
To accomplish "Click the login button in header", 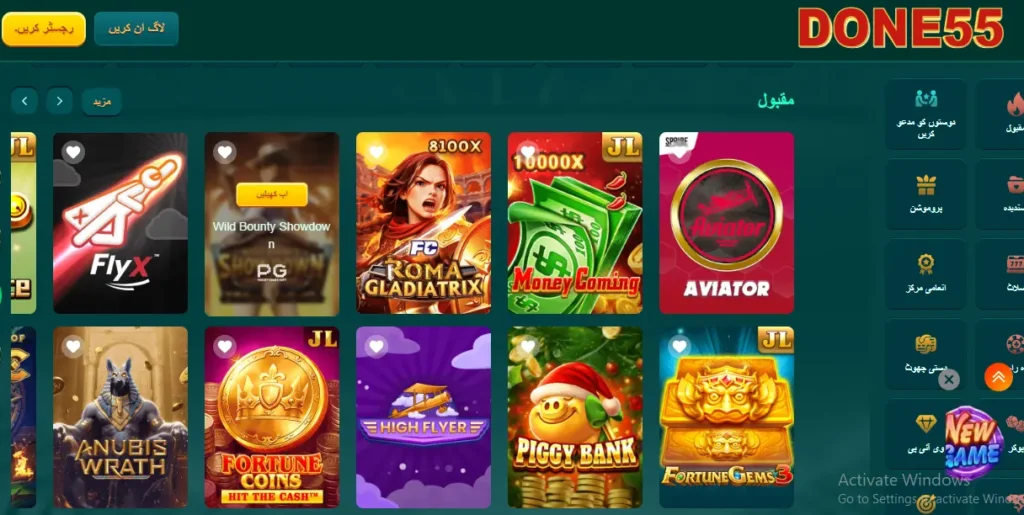I will coord(136,29).
